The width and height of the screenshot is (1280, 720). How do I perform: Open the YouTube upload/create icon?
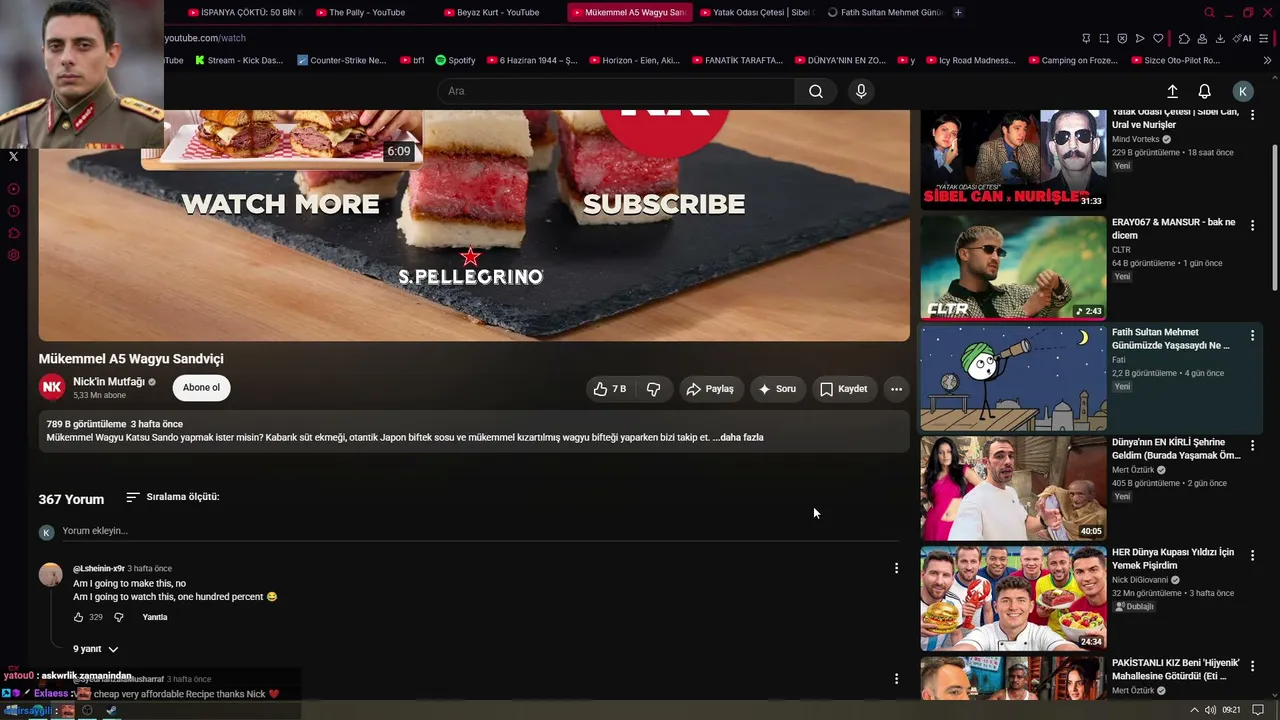click(1172, 91)
